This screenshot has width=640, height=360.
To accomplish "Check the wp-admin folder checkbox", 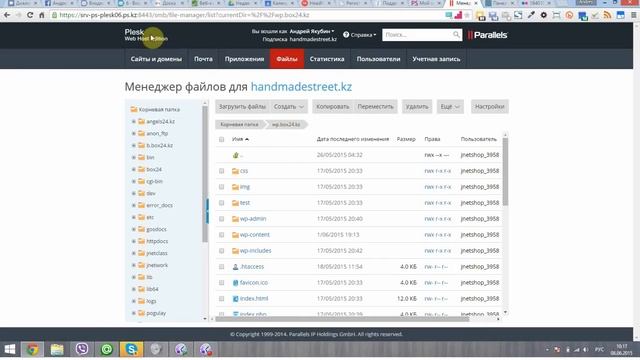I will click(x=221, y=219).
